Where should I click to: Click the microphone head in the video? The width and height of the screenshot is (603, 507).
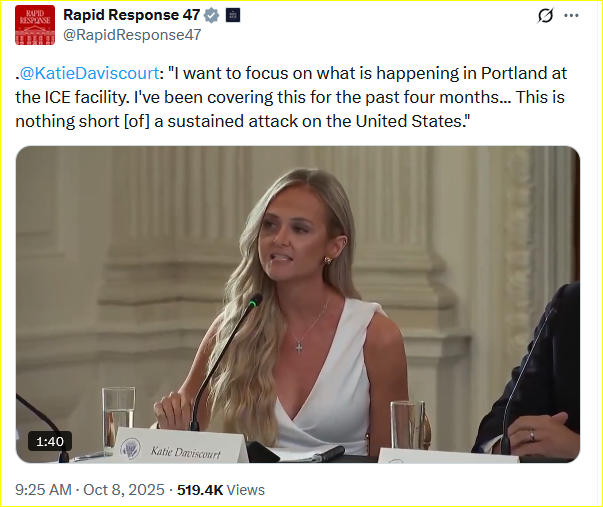pos(255,300)
